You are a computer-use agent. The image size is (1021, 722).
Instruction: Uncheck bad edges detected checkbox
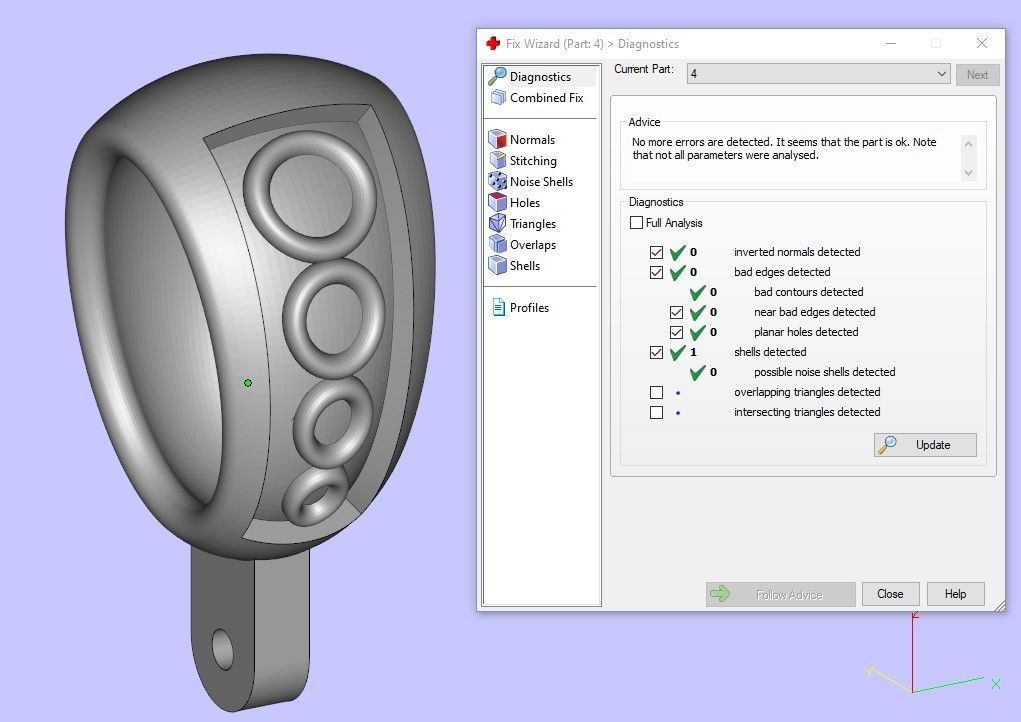point(656,272)
